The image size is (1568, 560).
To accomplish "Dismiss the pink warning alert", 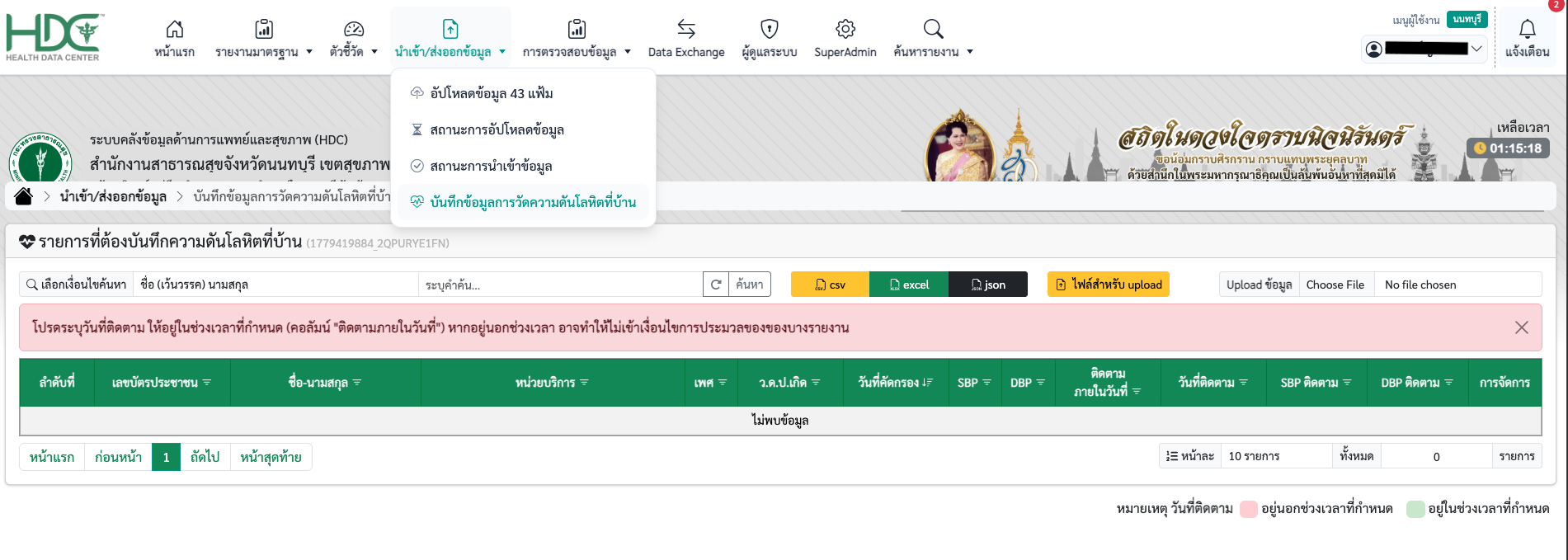I will [x=1522, y=327].
